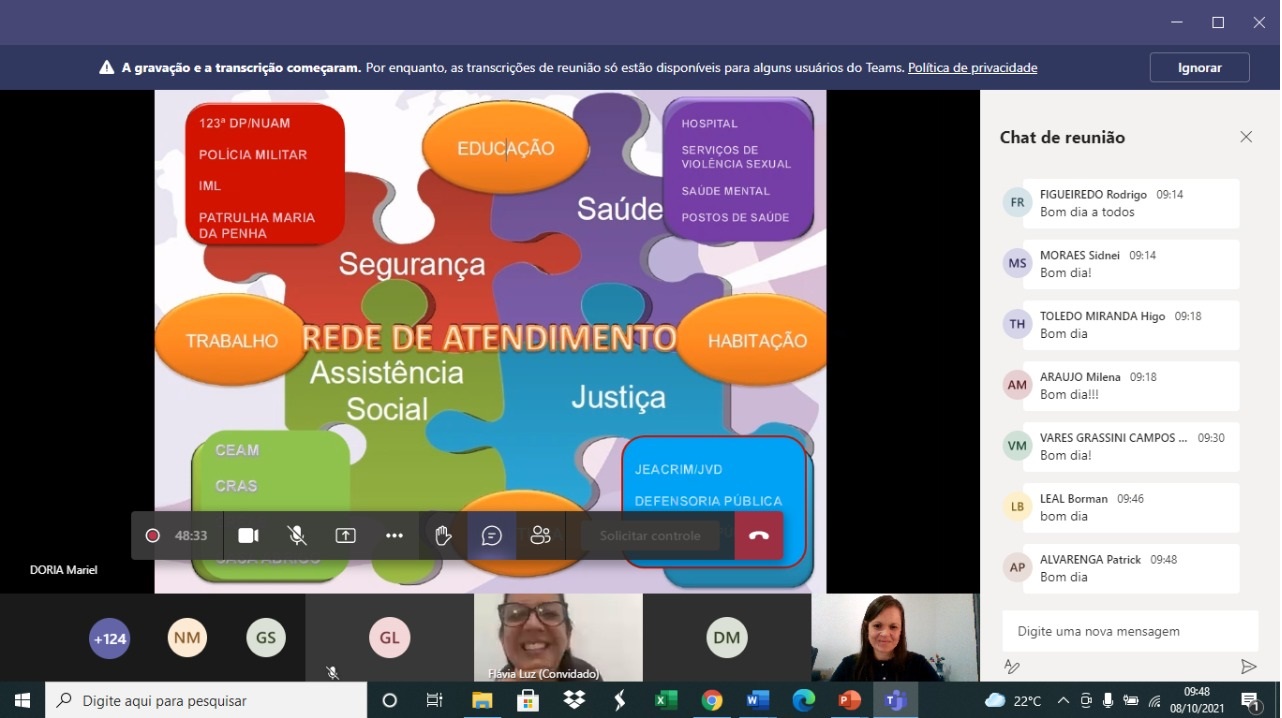This screenshot has width=1282, height=718.
Task: Open Dropbox from the taskbar
Action: pos(574,700)
